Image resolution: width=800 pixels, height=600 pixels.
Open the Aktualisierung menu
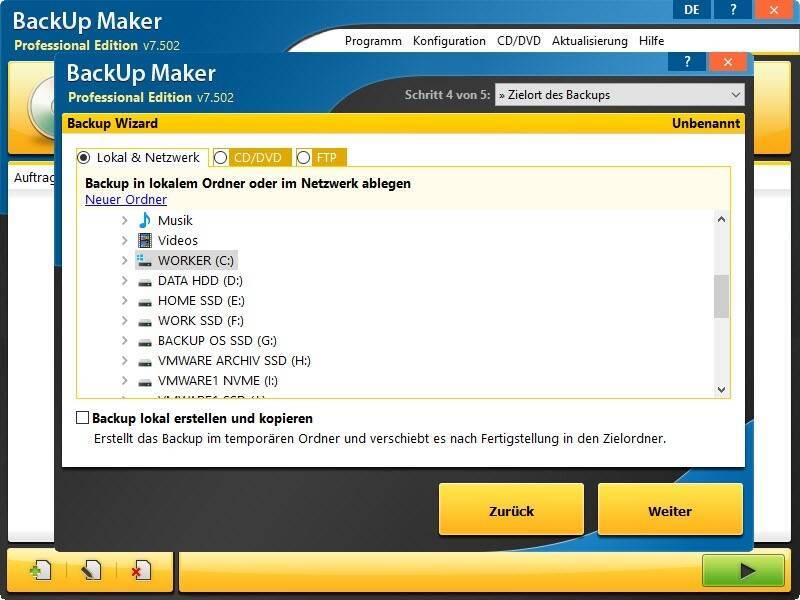click(x=589, y=41)
